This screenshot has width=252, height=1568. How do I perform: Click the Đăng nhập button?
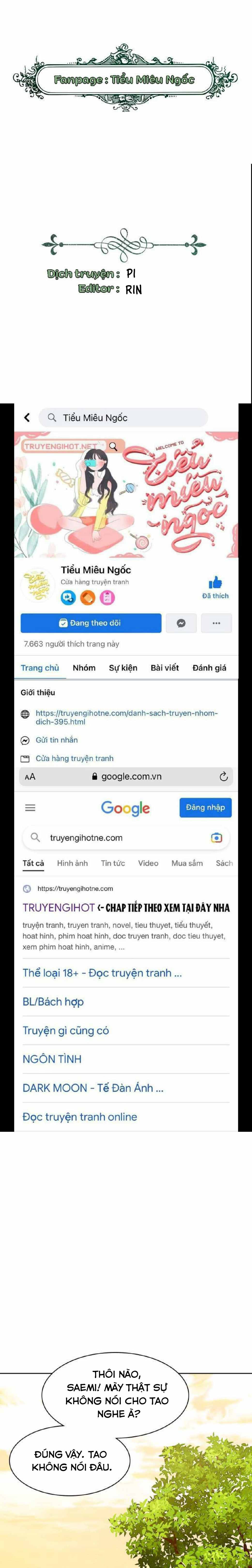[205, 808]
